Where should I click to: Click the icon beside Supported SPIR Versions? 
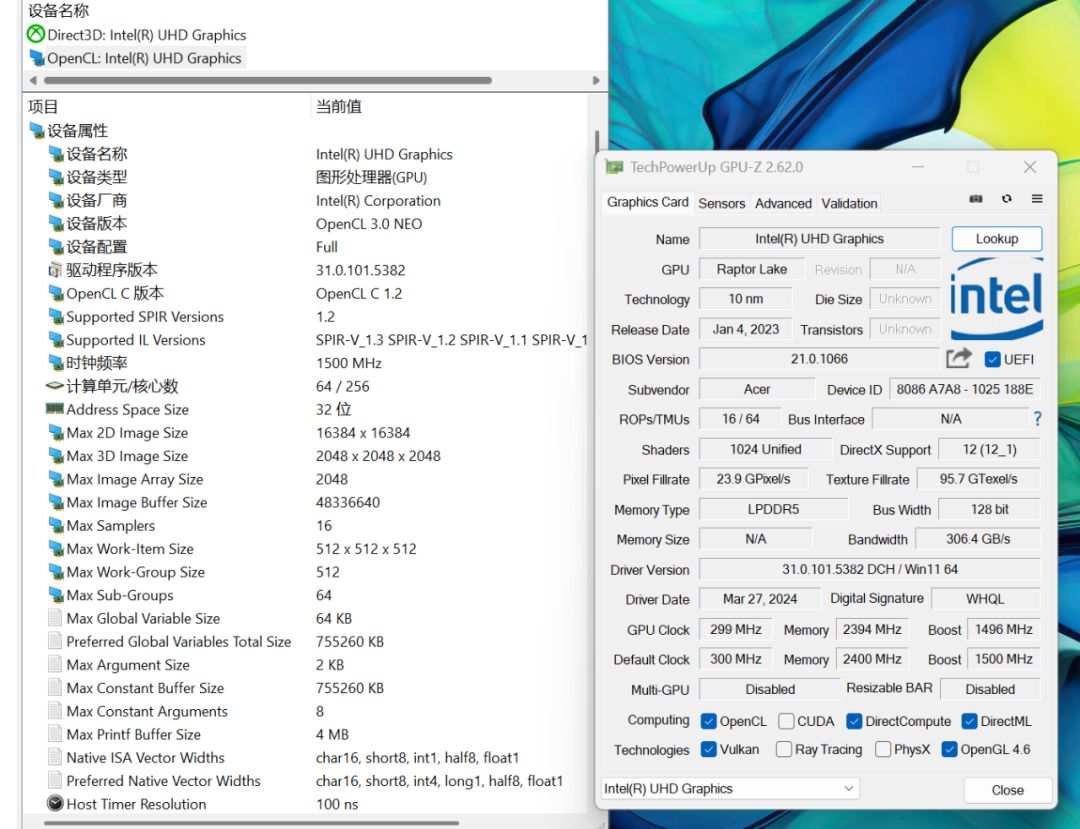pyautogui.click(x=56, y=317)
